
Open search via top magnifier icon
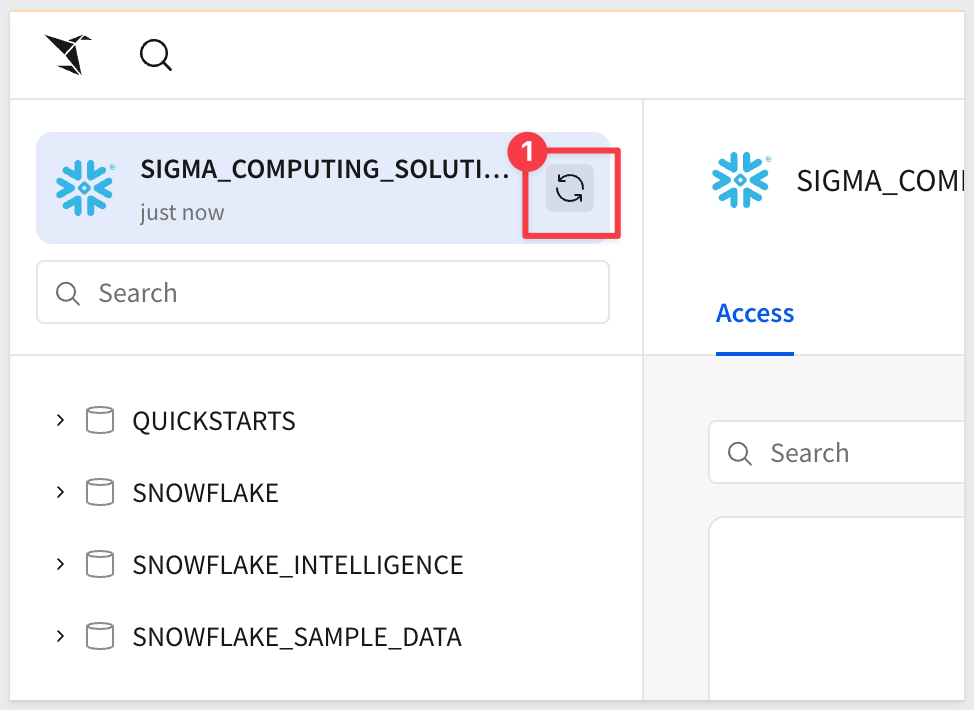[x=155, y=55]
